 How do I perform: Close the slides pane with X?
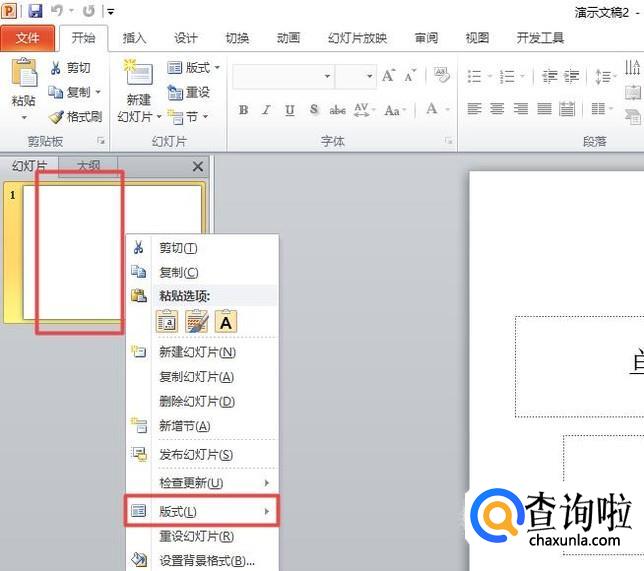198,166
